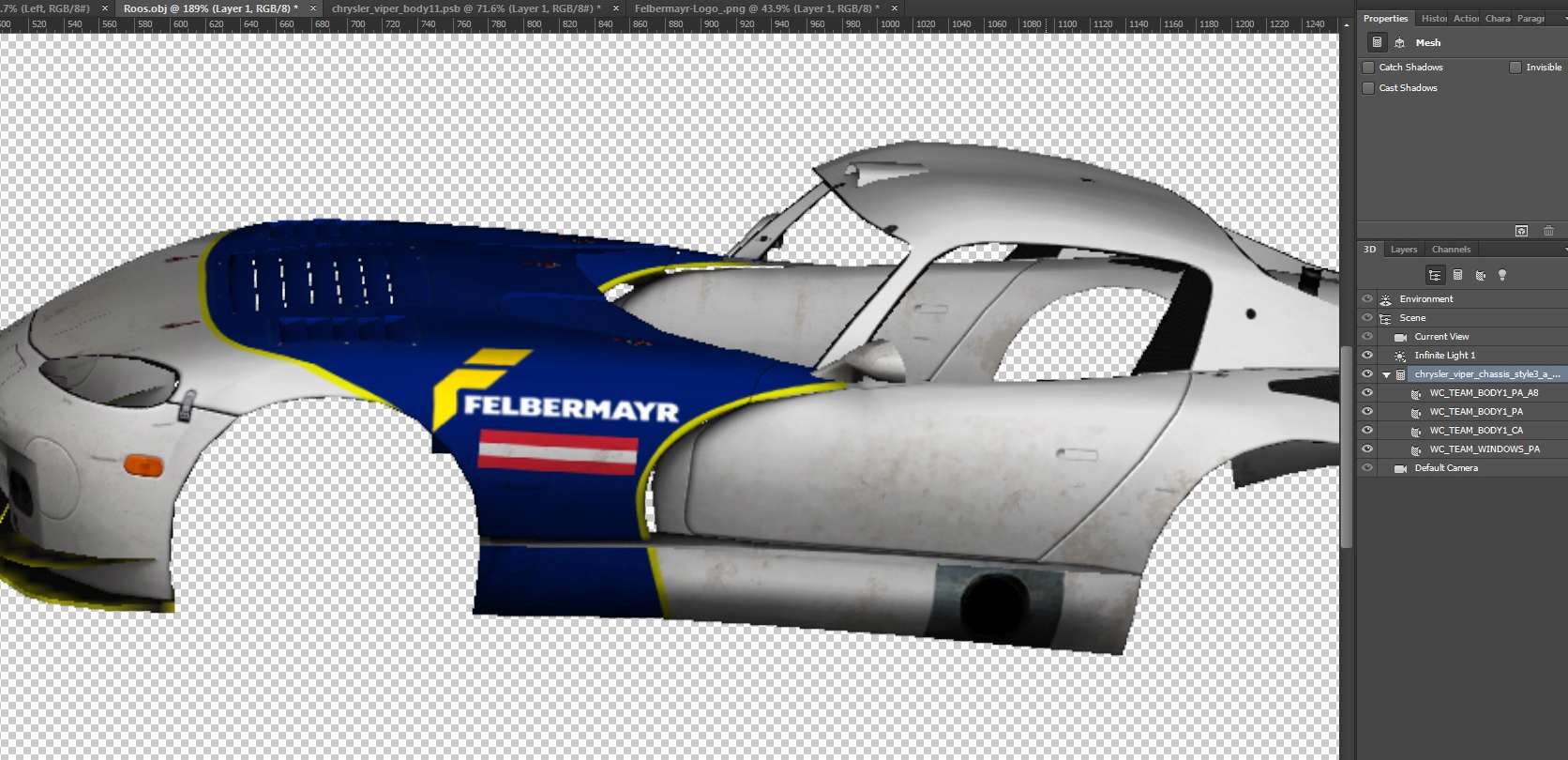1568x760 pixels.
Task: Switch to chrysler_viper_body11.psb document tab
Action: (466, 8)
